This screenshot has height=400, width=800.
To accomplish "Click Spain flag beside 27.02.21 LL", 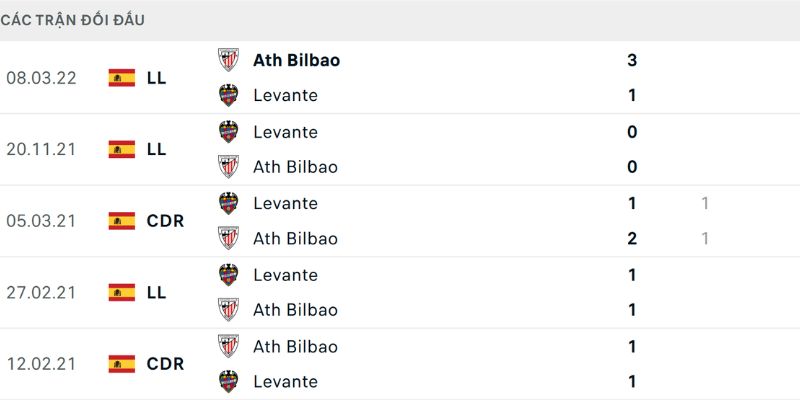I will pos(122,293).
